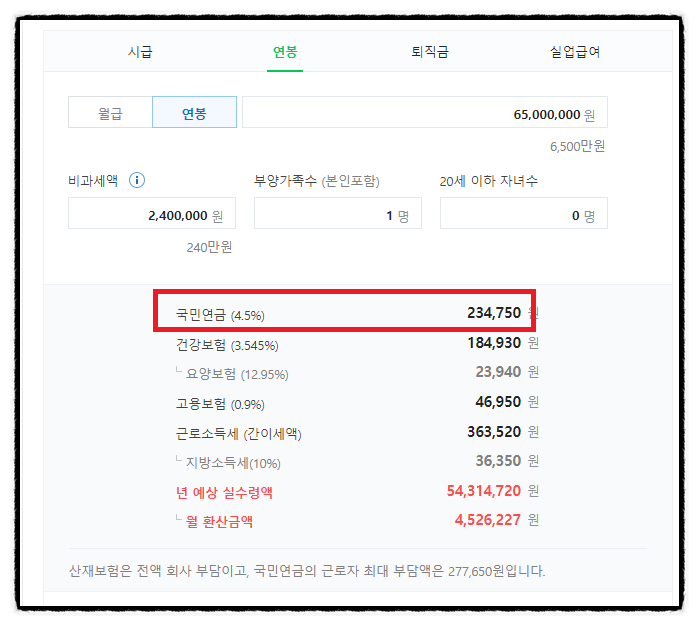Click the 부양가족수 count input field
The image size is (699, 626).
pyautogui.click(x=337, y=214)
